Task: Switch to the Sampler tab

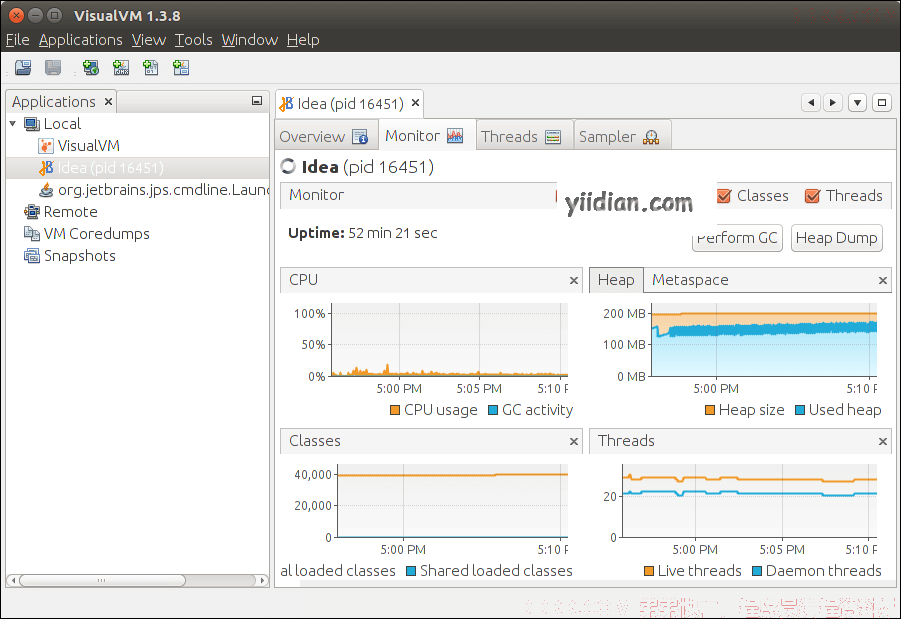Action: point(621,136)
